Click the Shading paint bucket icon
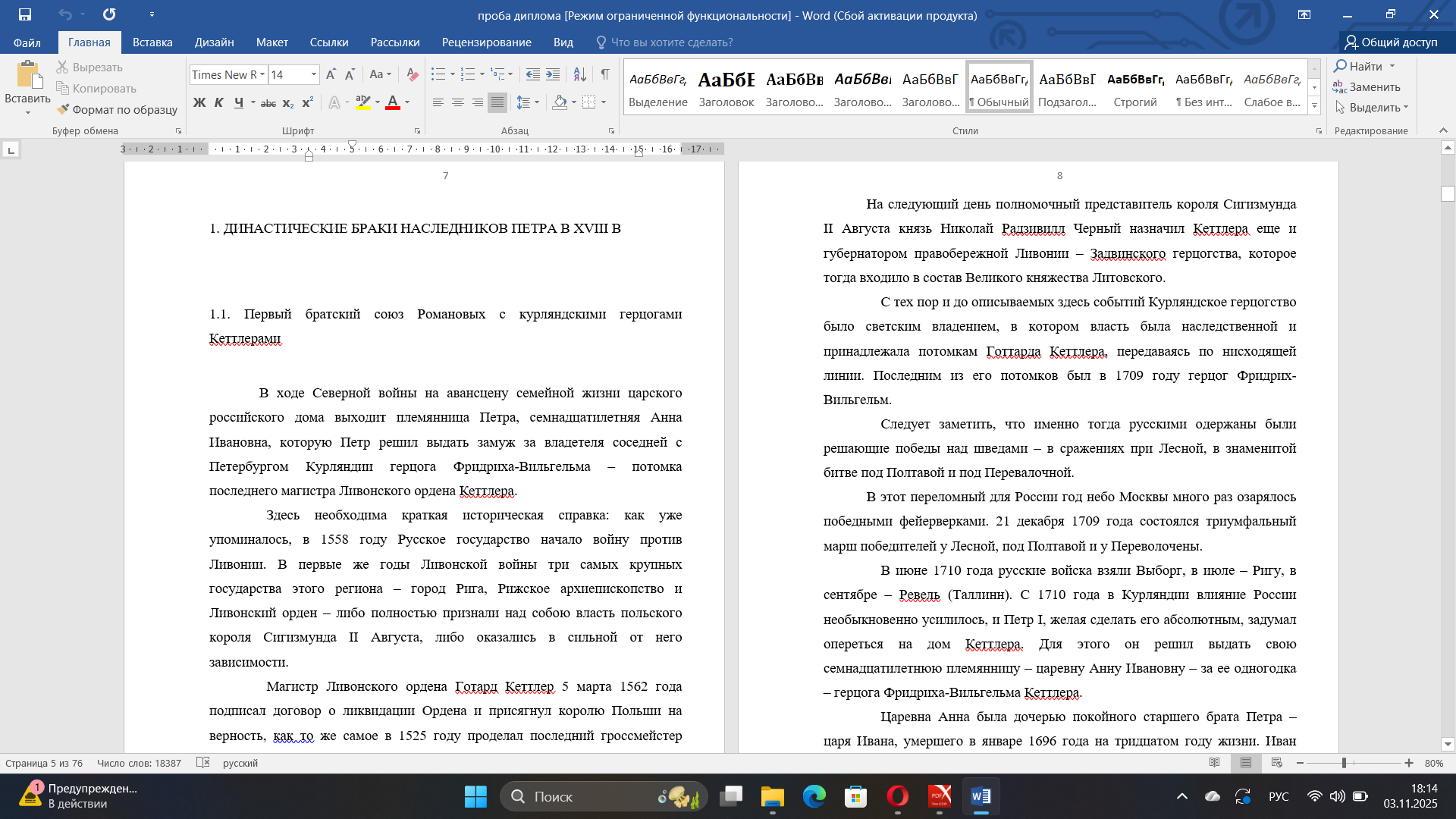The image size is (1456, 819). 560,102
